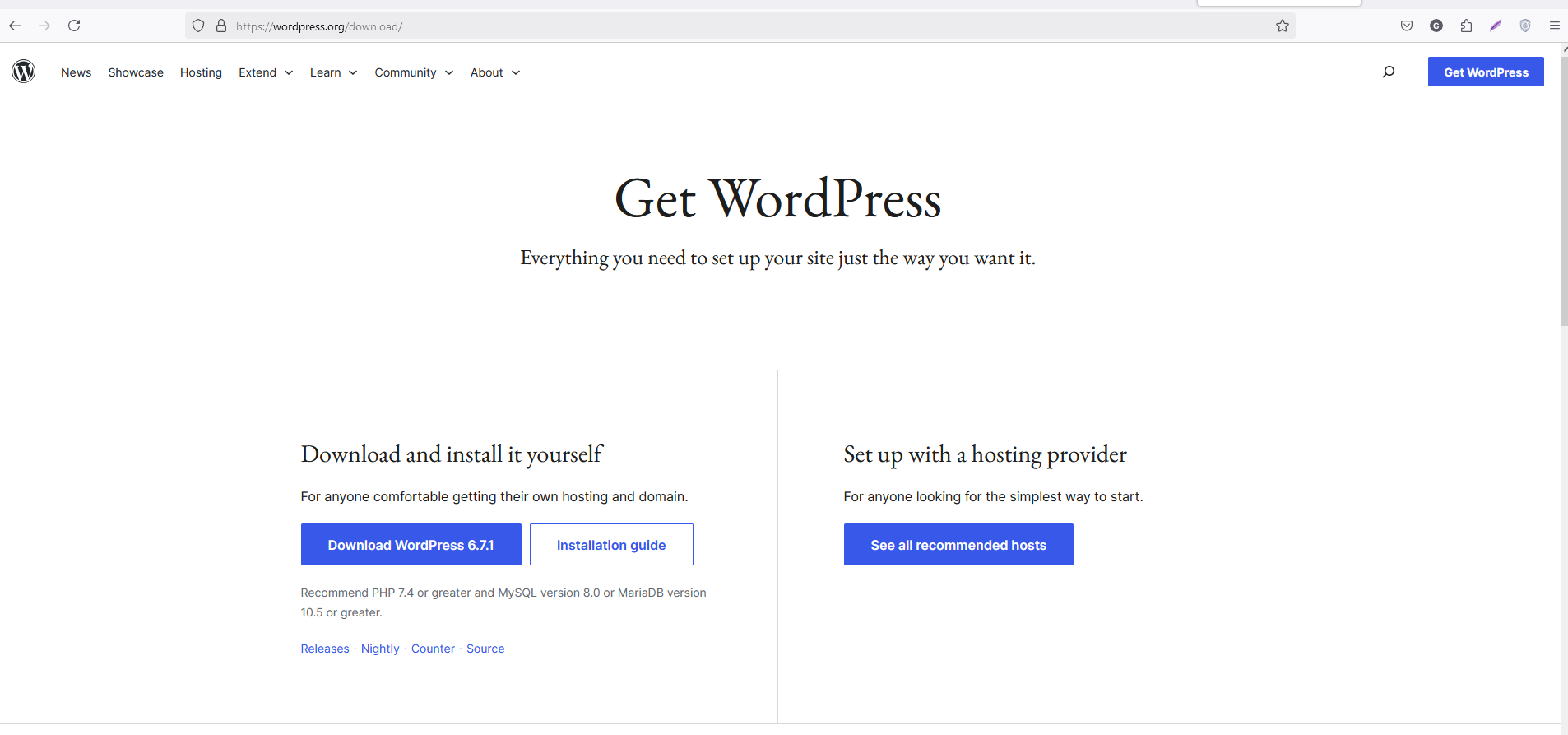Click See all recommended hosts button
1568x735 pixels.
click(x=958, y=545)
